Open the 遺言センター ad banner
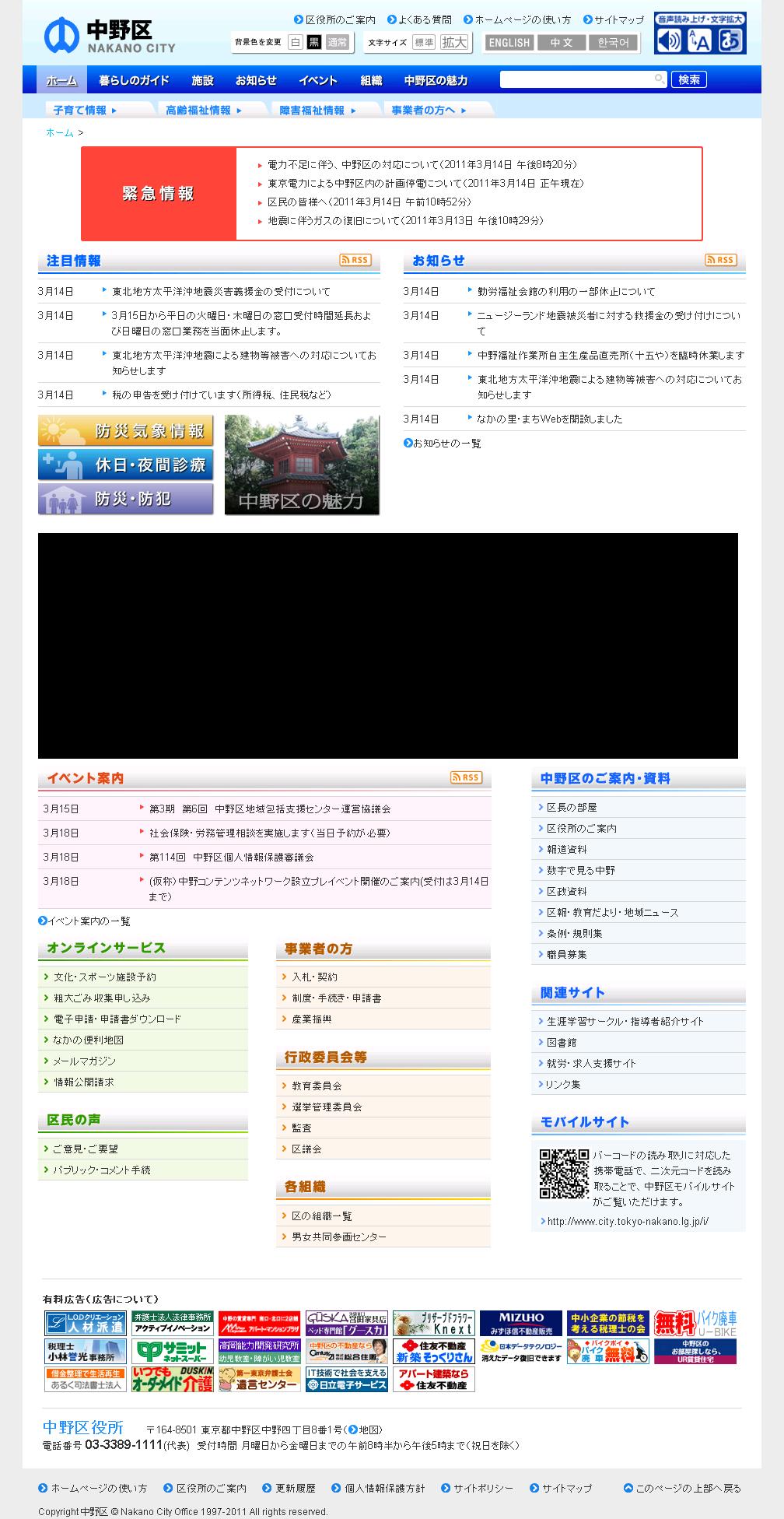This screenshot has width=784, height=1519. (x=259, y=1379)
